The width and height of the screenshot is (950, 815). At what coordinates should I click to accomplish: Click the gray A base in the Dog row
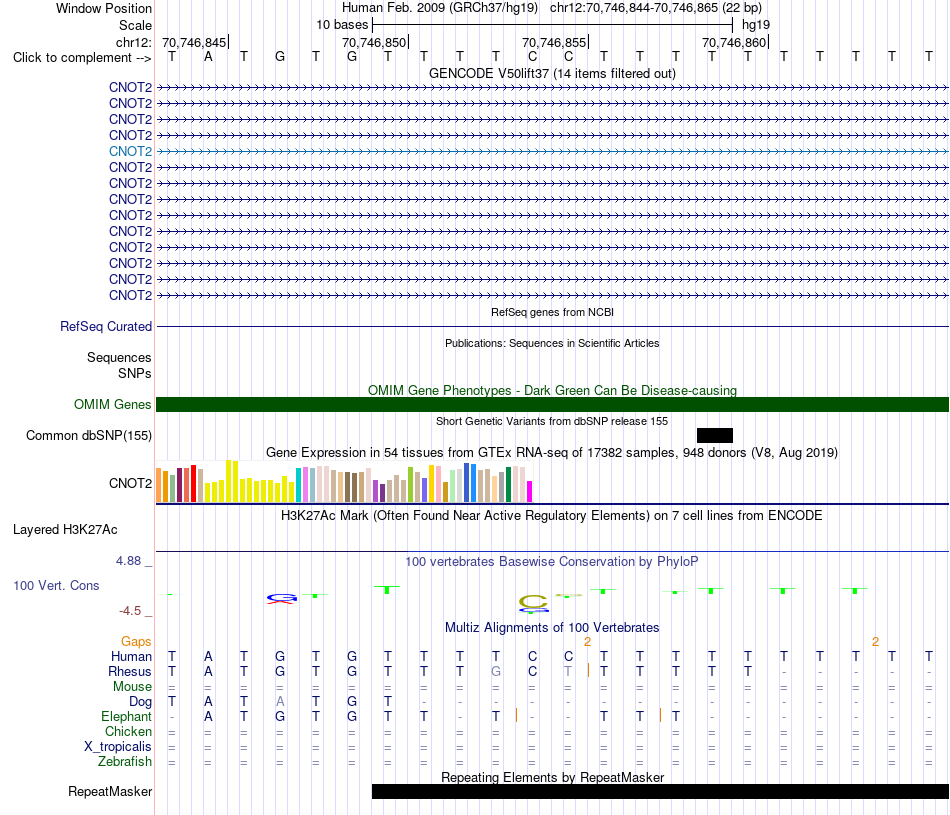click(280, 702)
